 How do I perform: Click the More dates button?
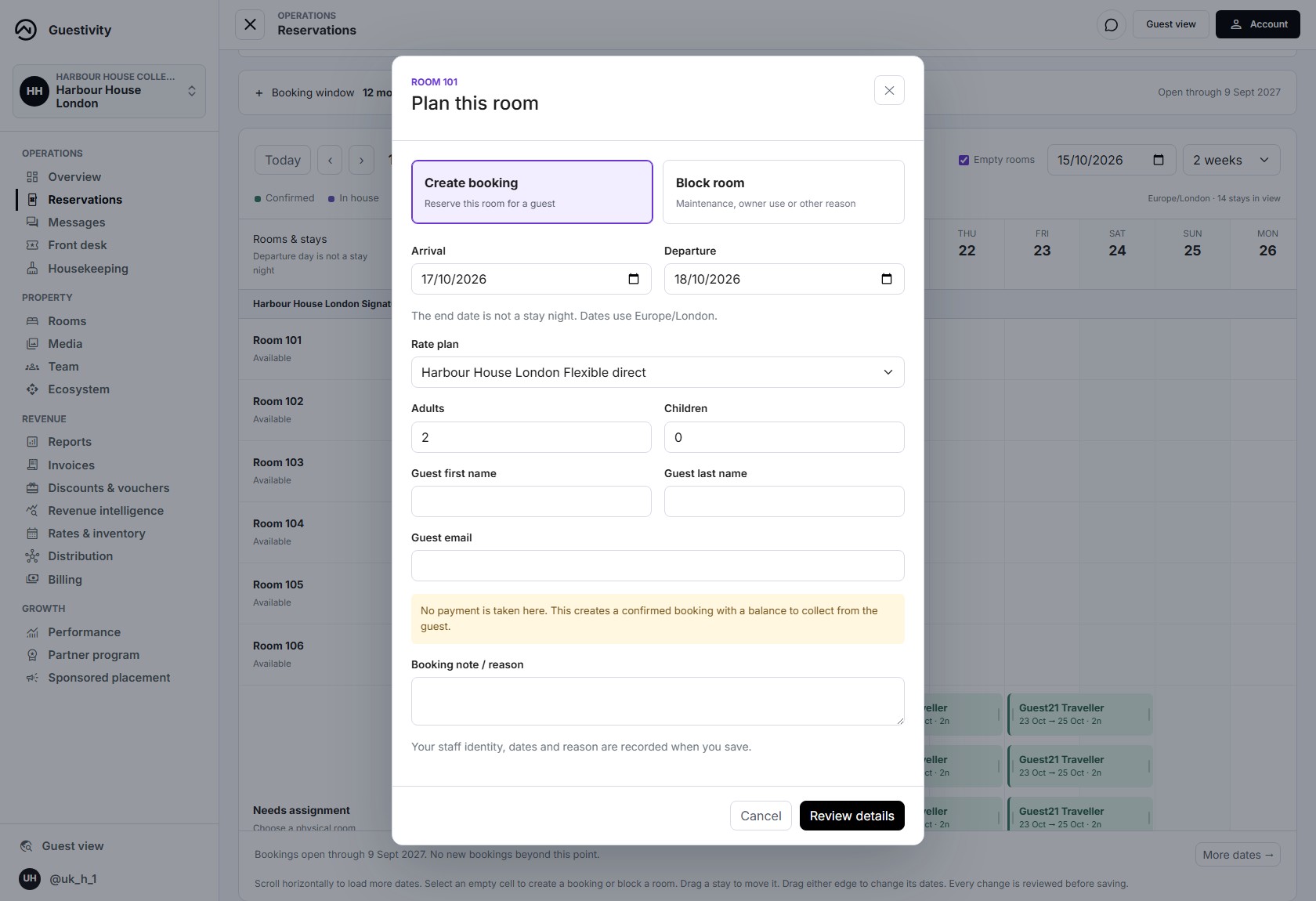pyautogui.click(x=1238, y=855)
